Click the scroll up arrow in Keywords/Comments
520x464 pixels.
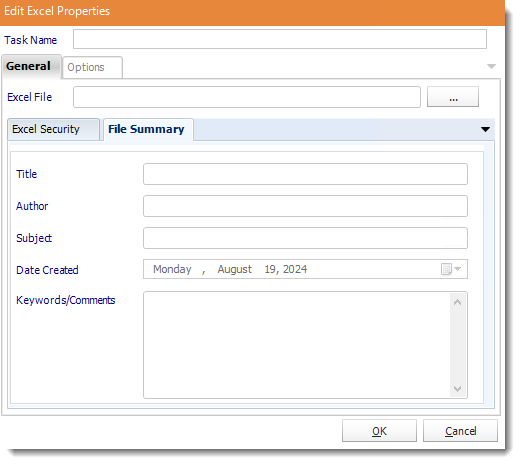pos(457,302)
